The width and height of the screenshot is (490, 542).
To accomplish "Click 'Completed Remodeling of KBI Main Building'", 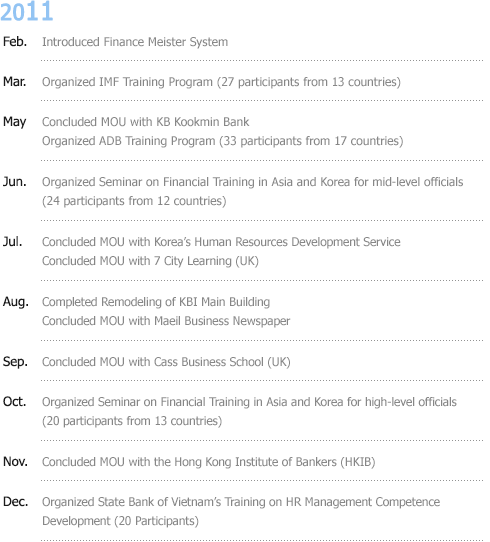I will coord(156,302).
